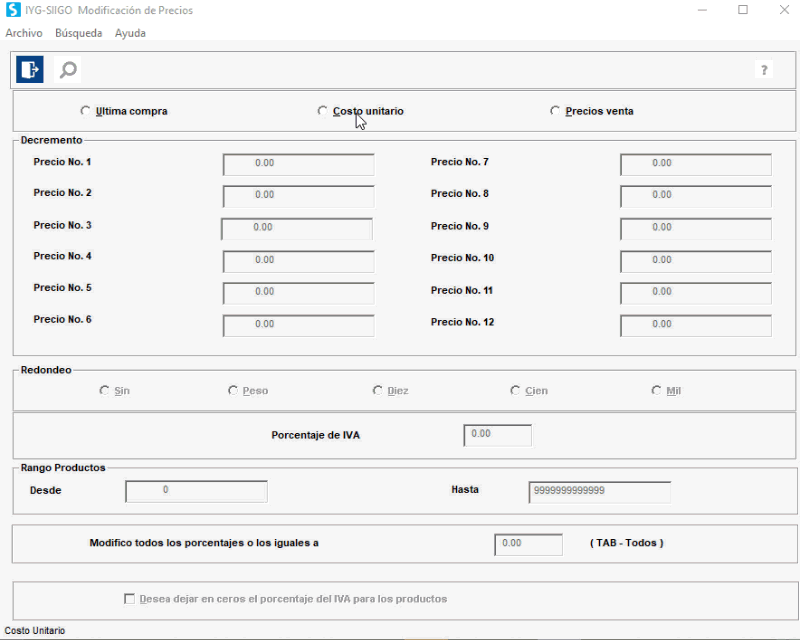Open the Ayuda menu
800x640 pixels.
(x=130, y=33)
